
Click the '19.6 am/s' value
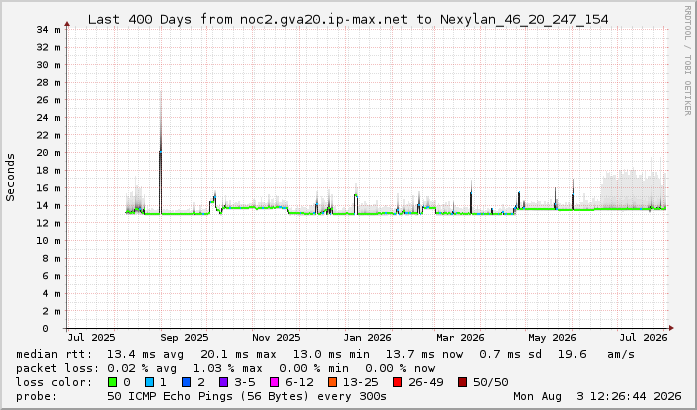[x=596, y=354]
